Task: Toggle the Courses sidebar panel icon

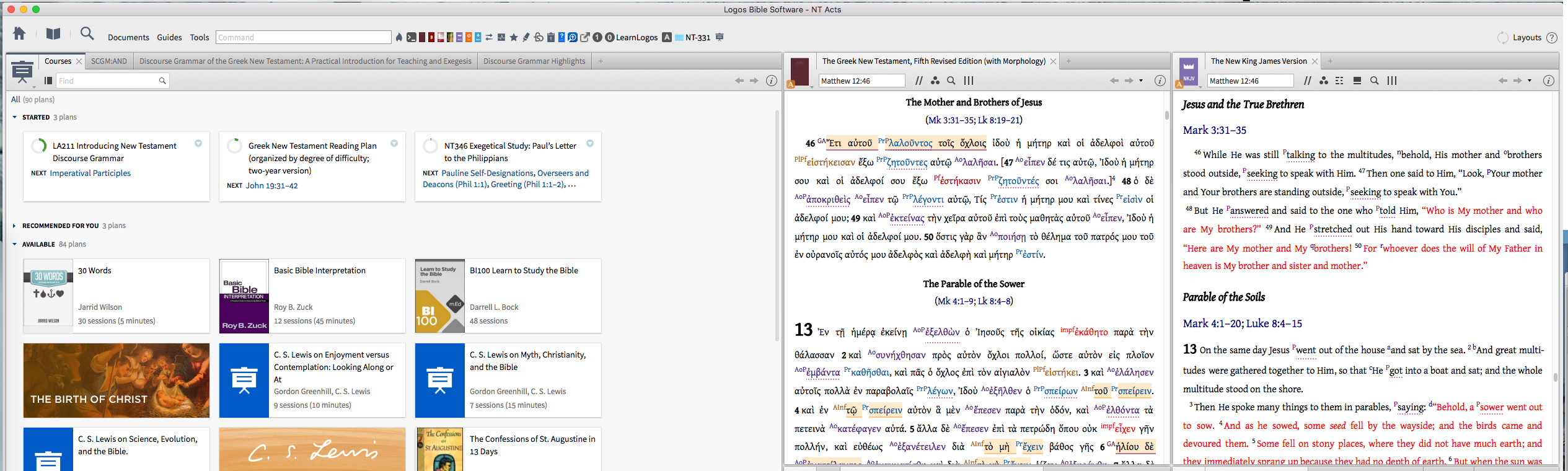Action: click(48, 81)
